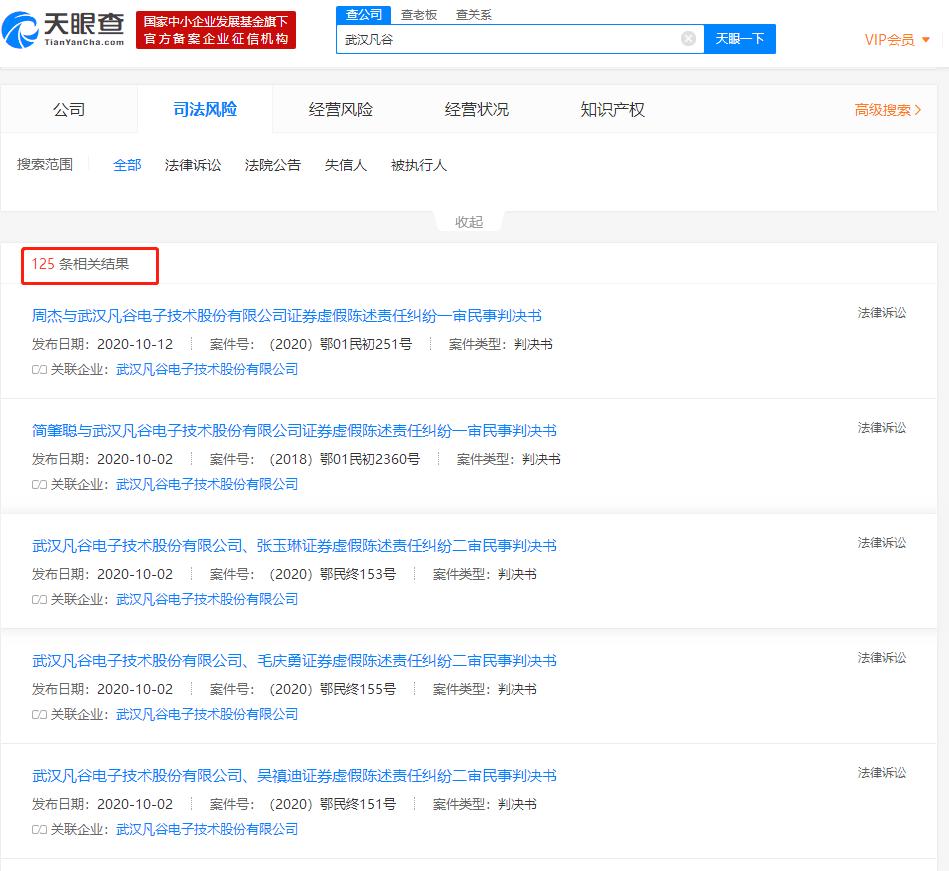This screenshot has height=871, width=949.
Task: Click the TianYanCha logo
Action: click(63, 30)
